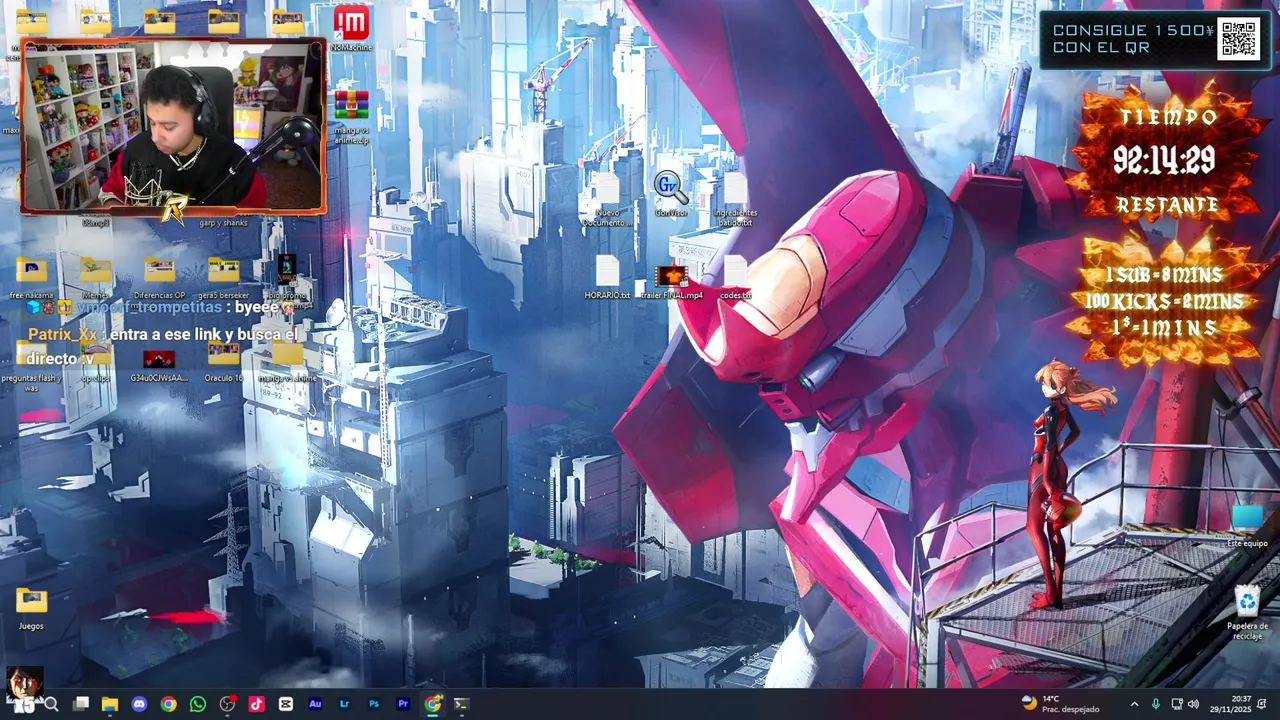This screenshot has width=1280, height=720.
Task: Open the manga vs anime.zip archive
Action: (351, 115)
